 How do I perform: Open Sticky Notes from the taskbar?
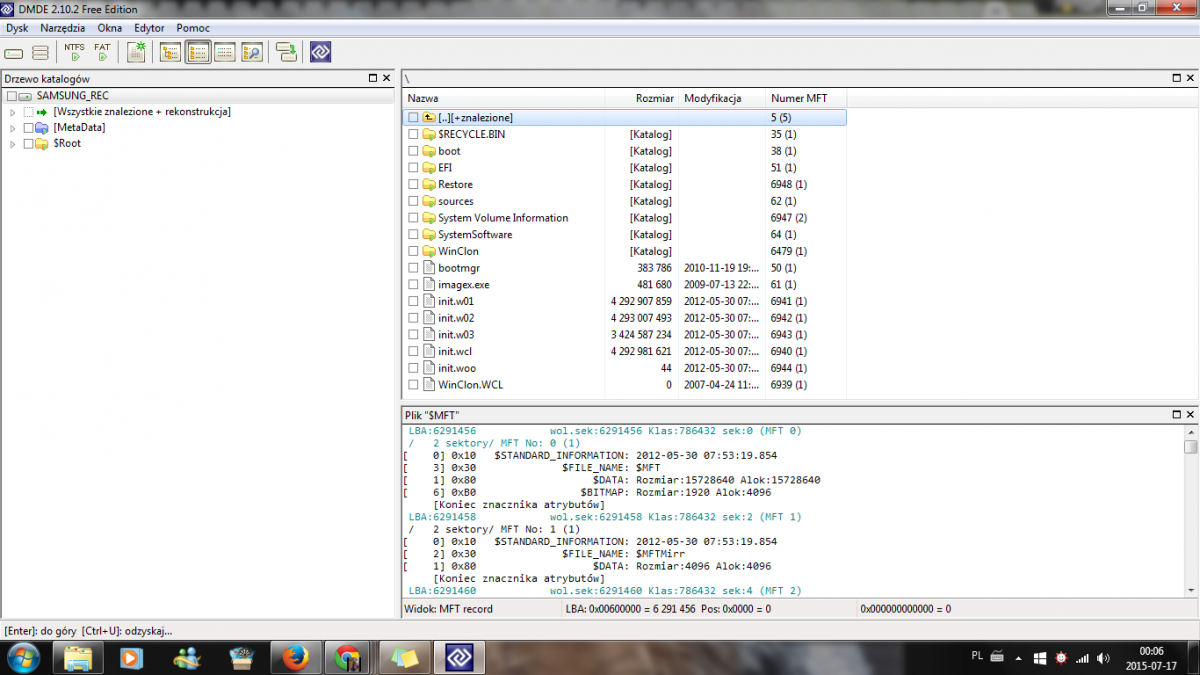pos(404,657)
